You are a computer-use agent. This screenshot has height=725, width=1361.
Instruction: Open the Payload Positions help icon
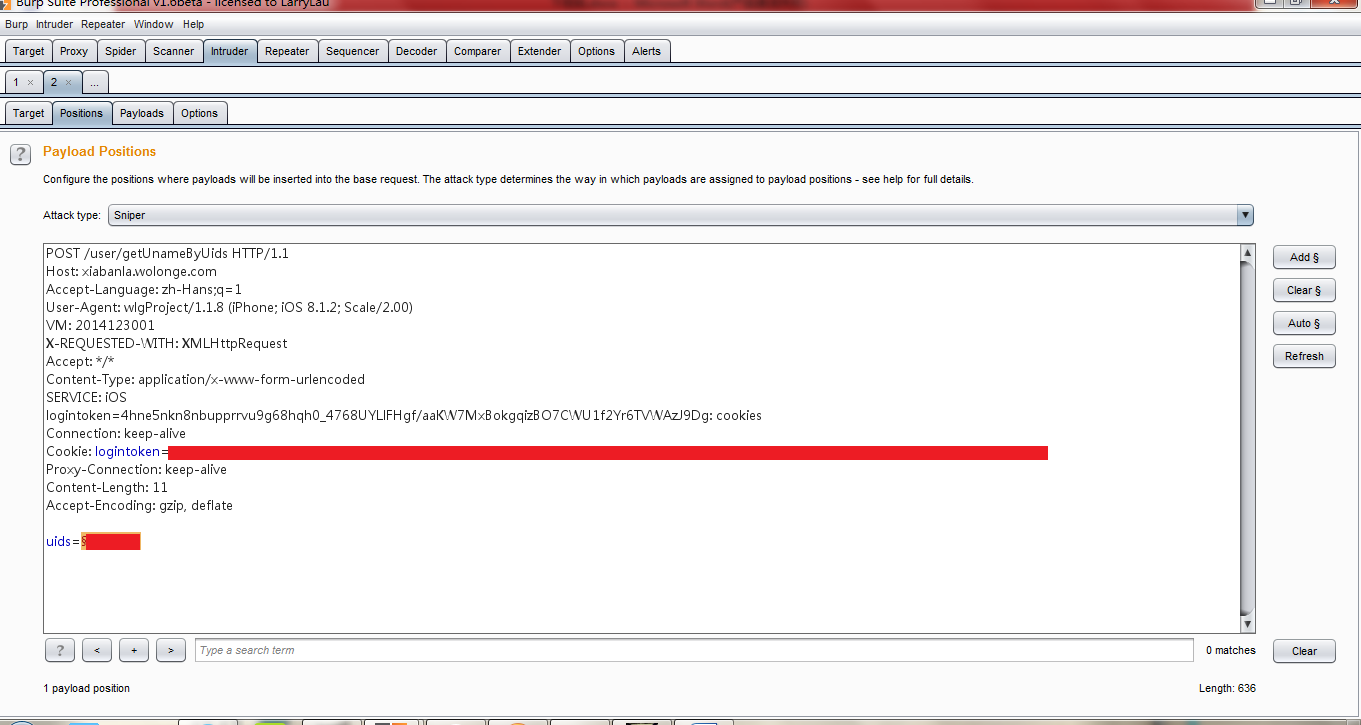[x=20, y=154]
